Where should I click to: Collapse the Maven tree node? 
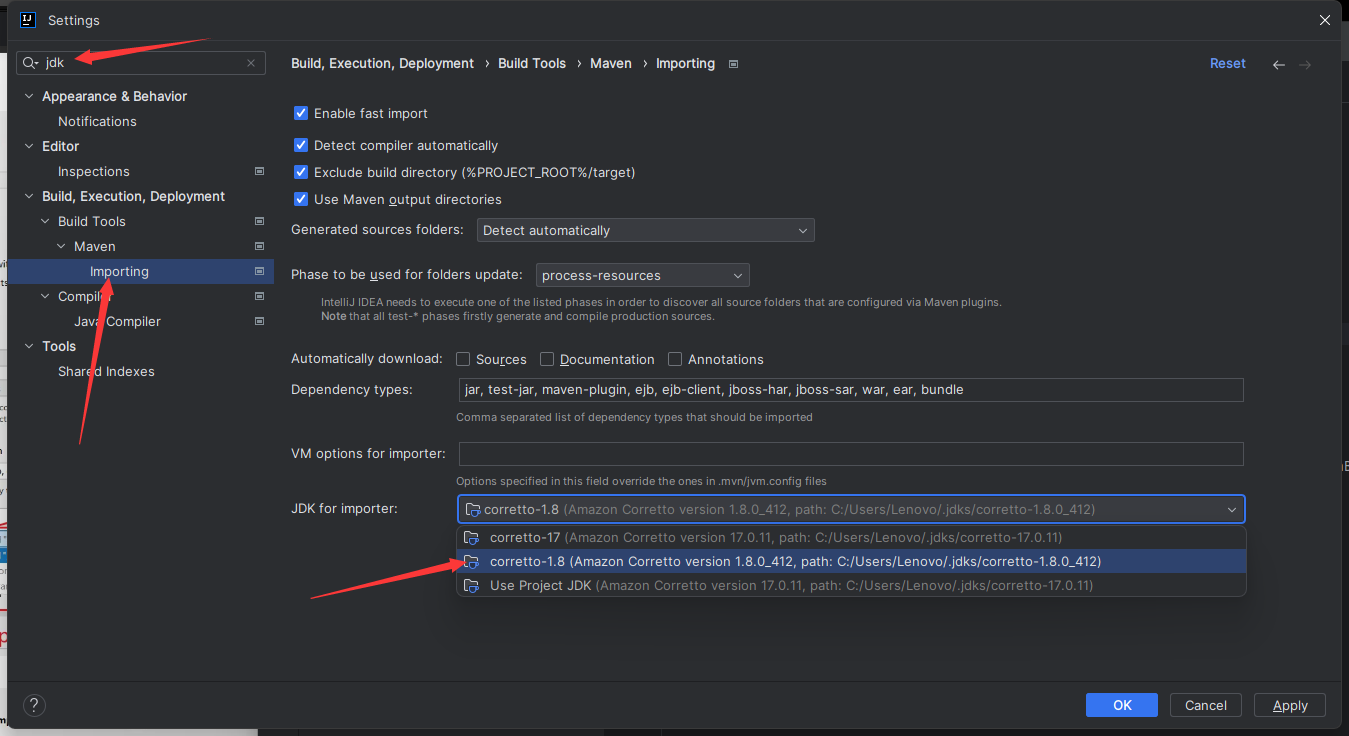pos(61,246)
